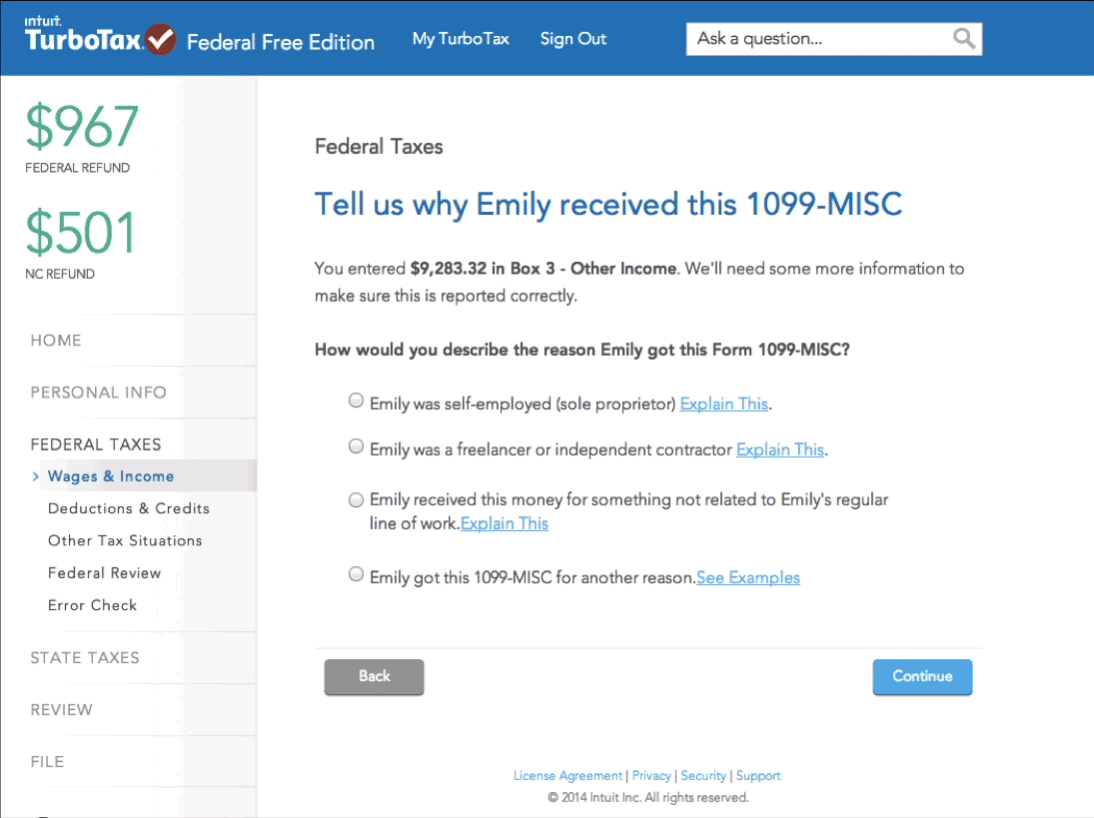Screen dimensions: 1094x818
Task: Open the Privacy footer link
Action: pos(651,775)
